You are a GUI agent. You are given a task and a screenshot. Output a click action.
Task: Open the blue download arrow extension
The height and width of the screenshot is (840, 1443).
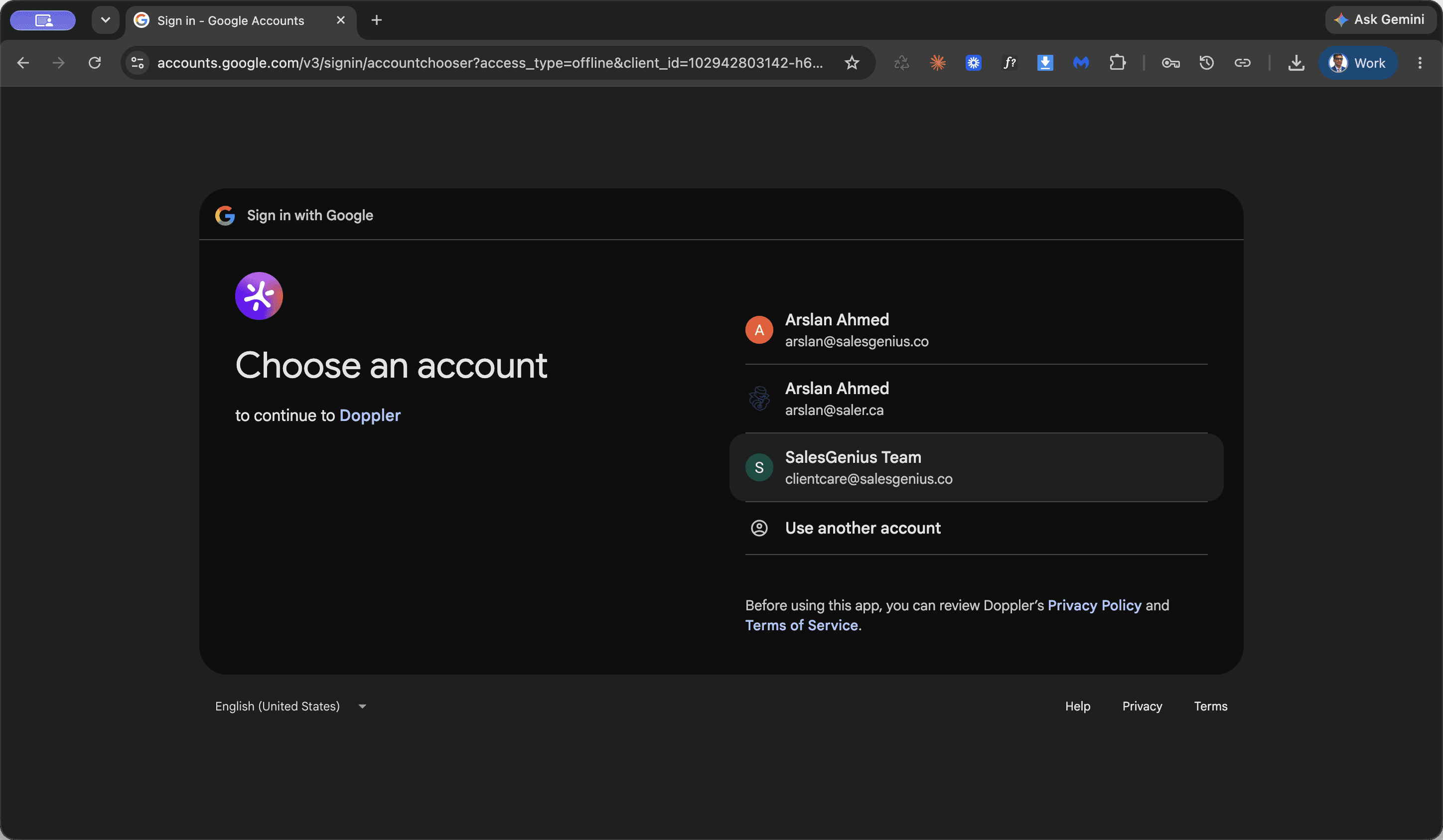point(1045,63)
